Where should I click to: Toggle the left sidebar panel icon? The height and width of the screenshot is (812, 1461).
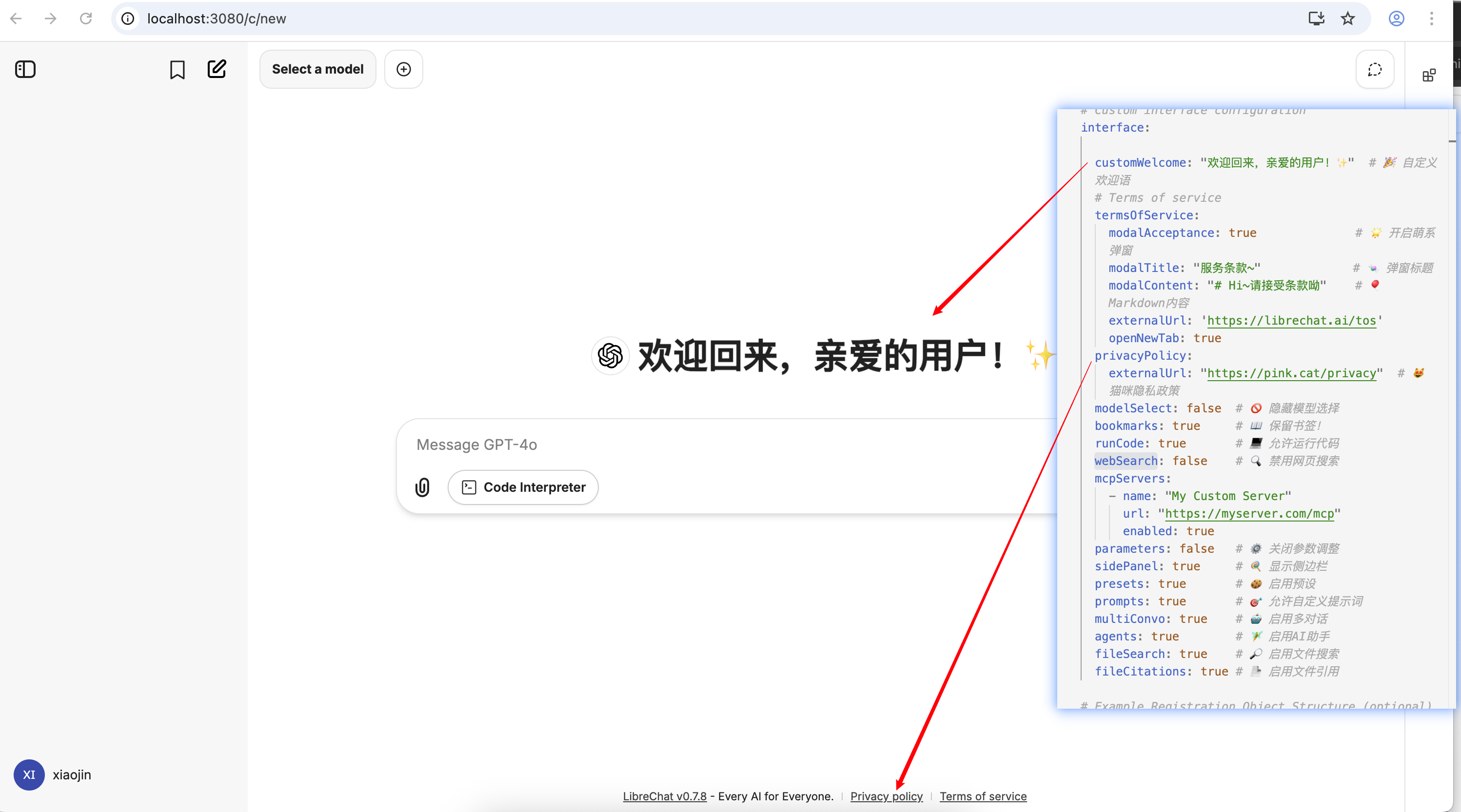click(x=25, y=69)
